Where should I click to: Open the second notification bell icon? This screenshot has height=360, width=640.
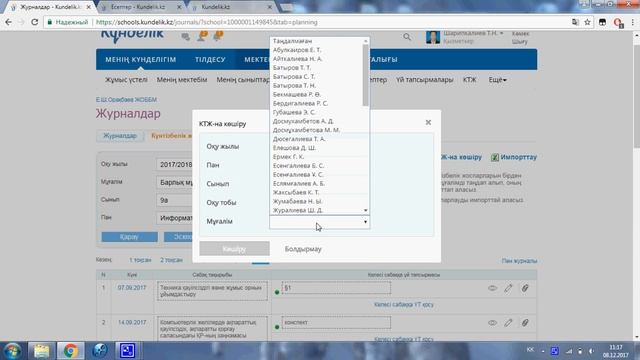tap(218, 36)
